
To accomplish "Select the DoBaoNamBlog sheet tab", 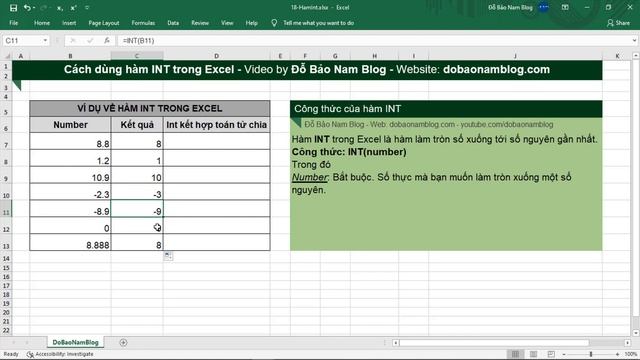I will point(76,342).
